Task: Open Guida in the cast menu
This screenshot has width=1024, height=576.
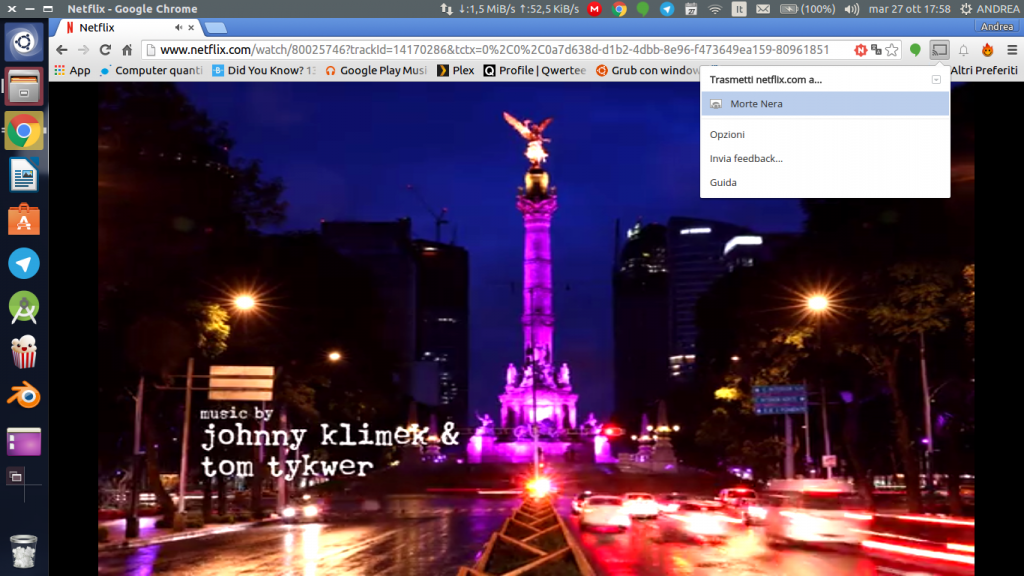Action: tap(723, 183)
